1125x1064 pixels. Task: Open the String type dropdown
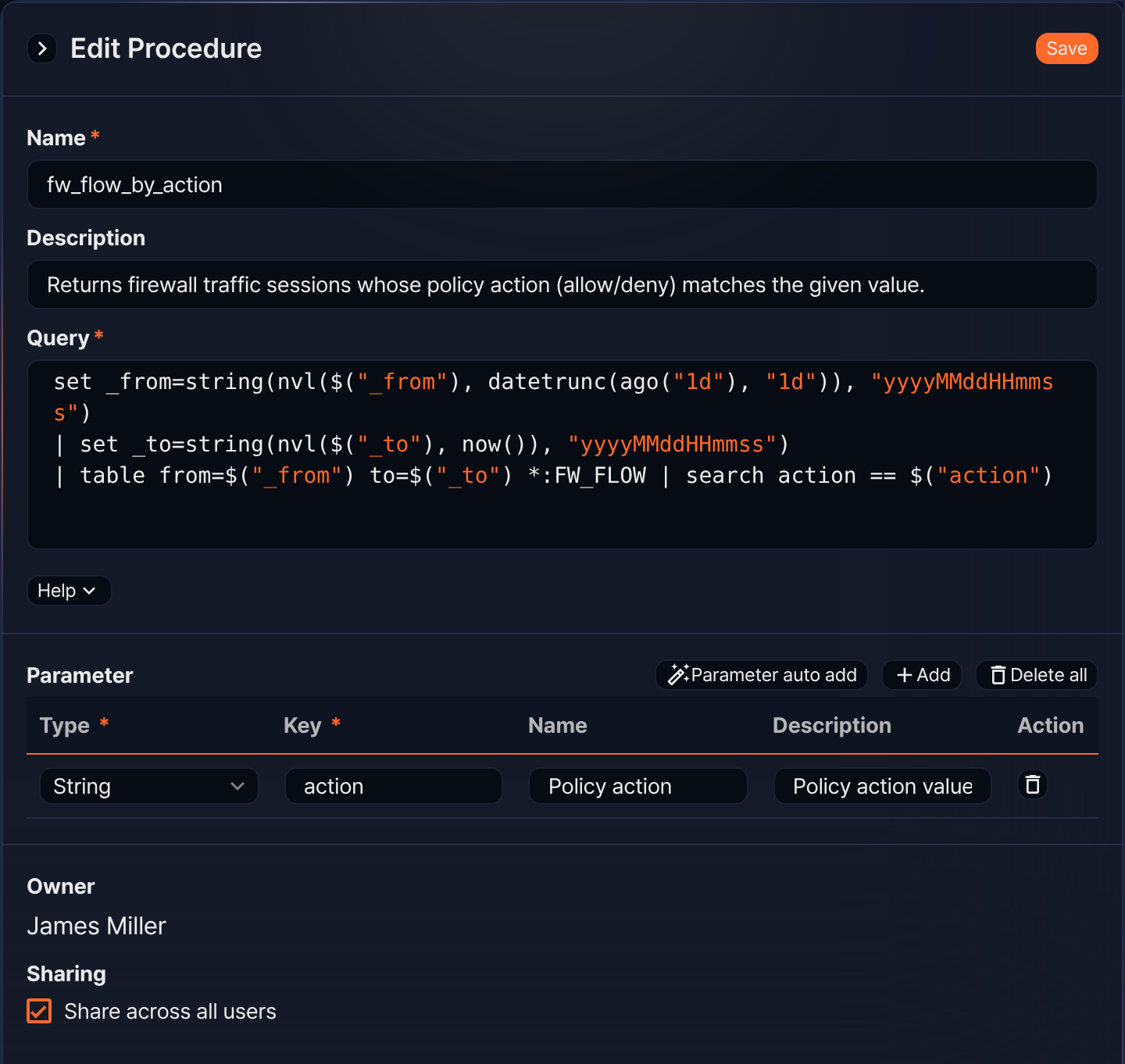point(148,786)
